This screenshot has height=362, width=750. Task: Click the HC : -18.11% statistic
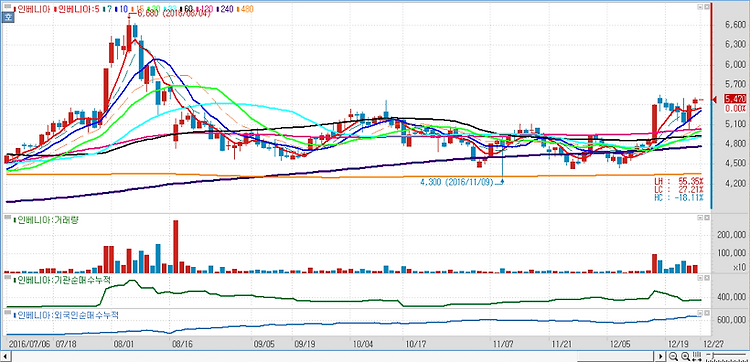point(679,197)
